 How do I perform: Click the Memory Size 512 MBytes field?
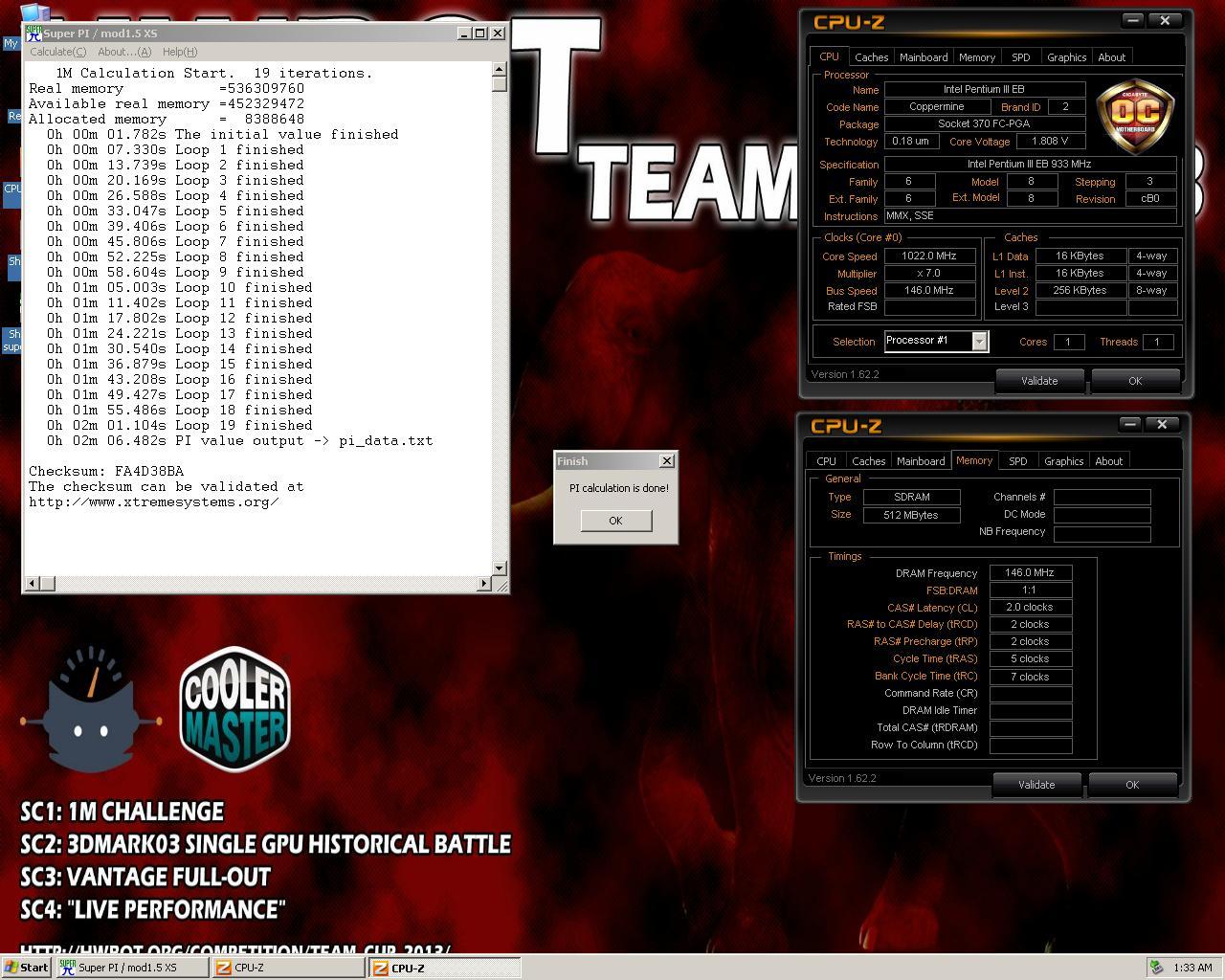tap(911, 515)
